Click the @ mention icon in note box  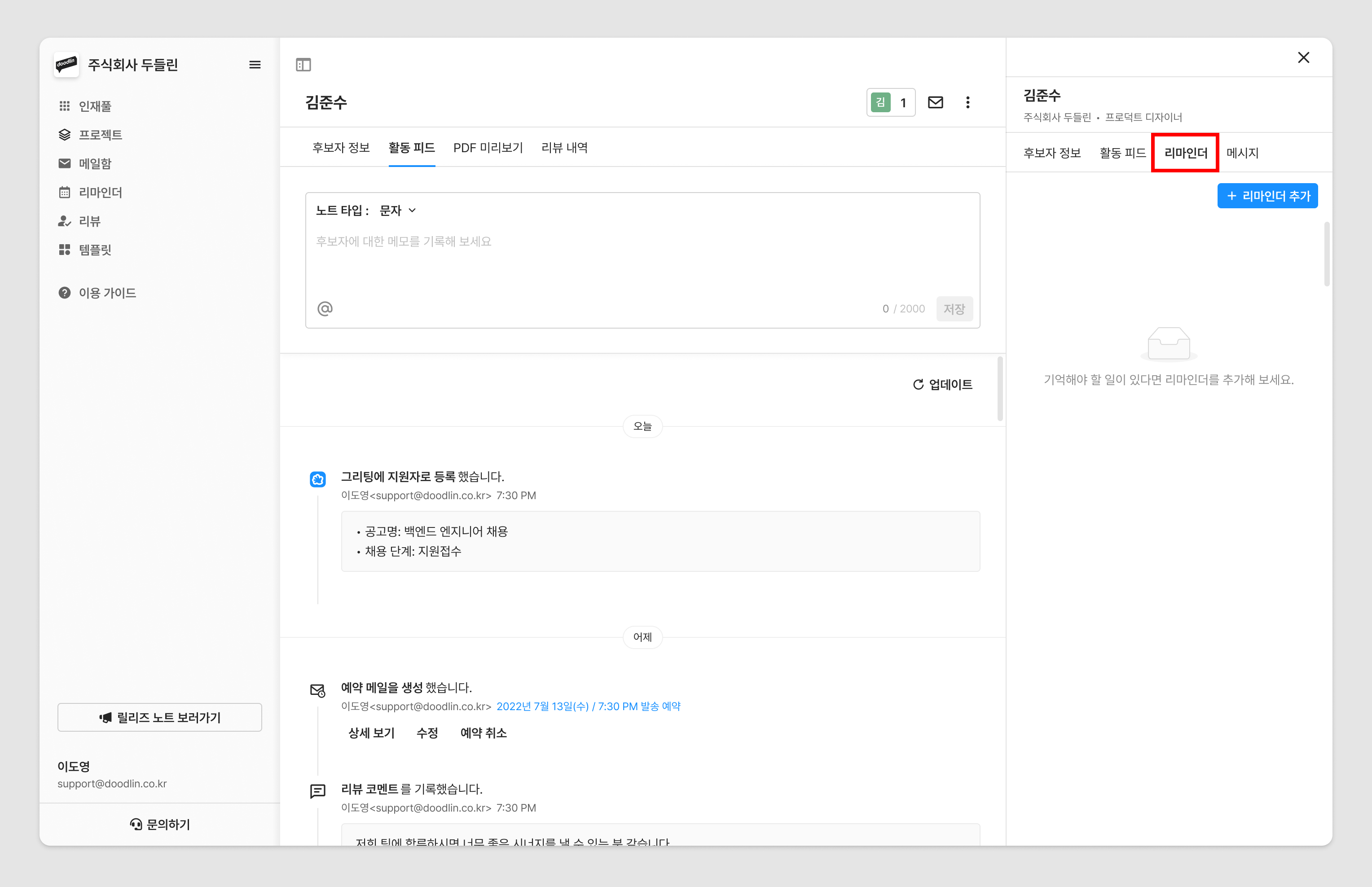[x=325, y=309]
